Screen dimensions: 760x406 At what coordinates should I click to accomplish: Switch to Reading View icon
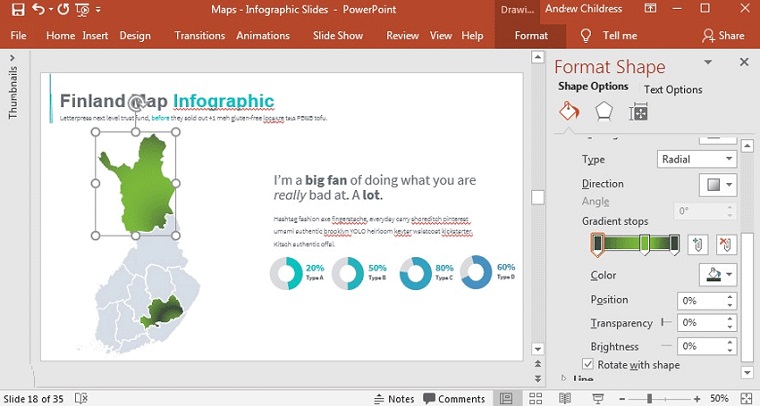565,398
